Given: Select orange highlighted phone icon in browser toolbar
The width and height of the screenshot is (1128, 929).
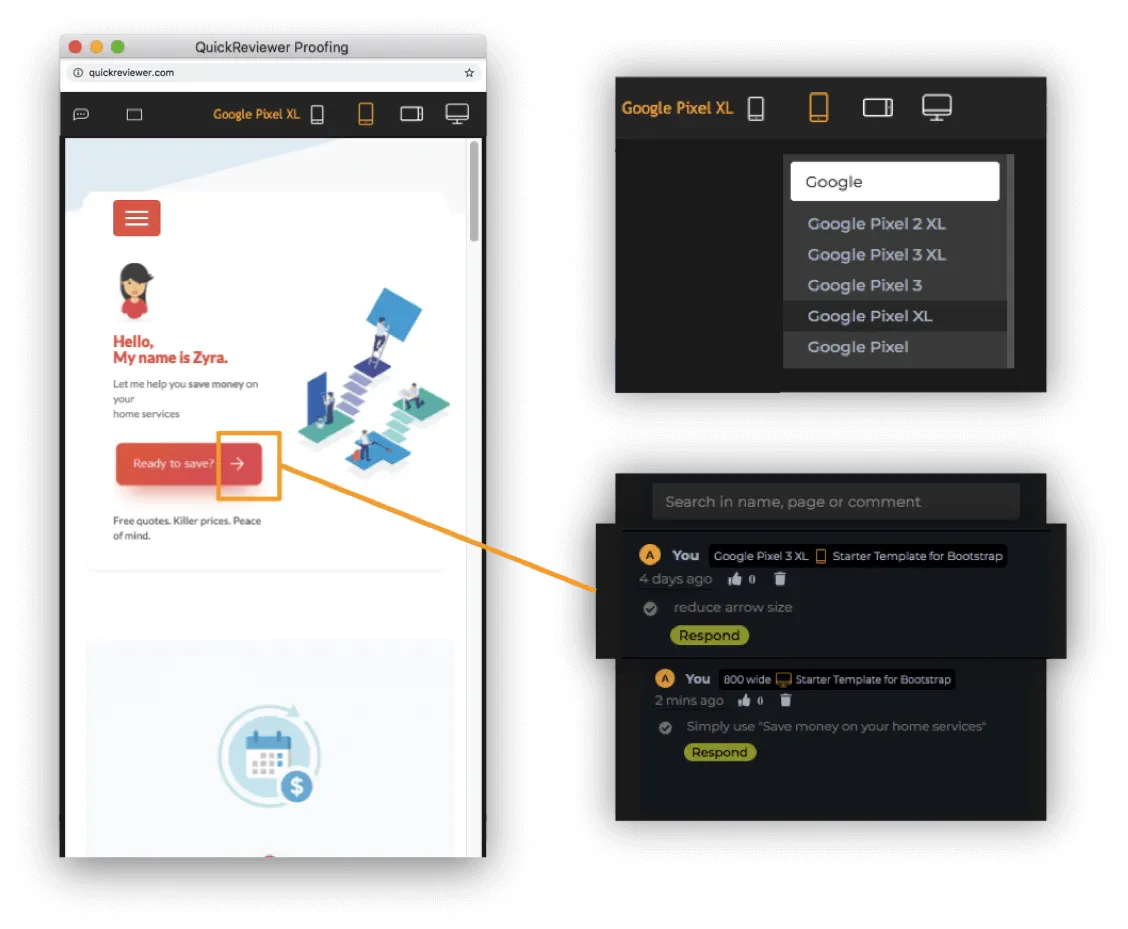Looking at the screenshot, I should 365,114.
